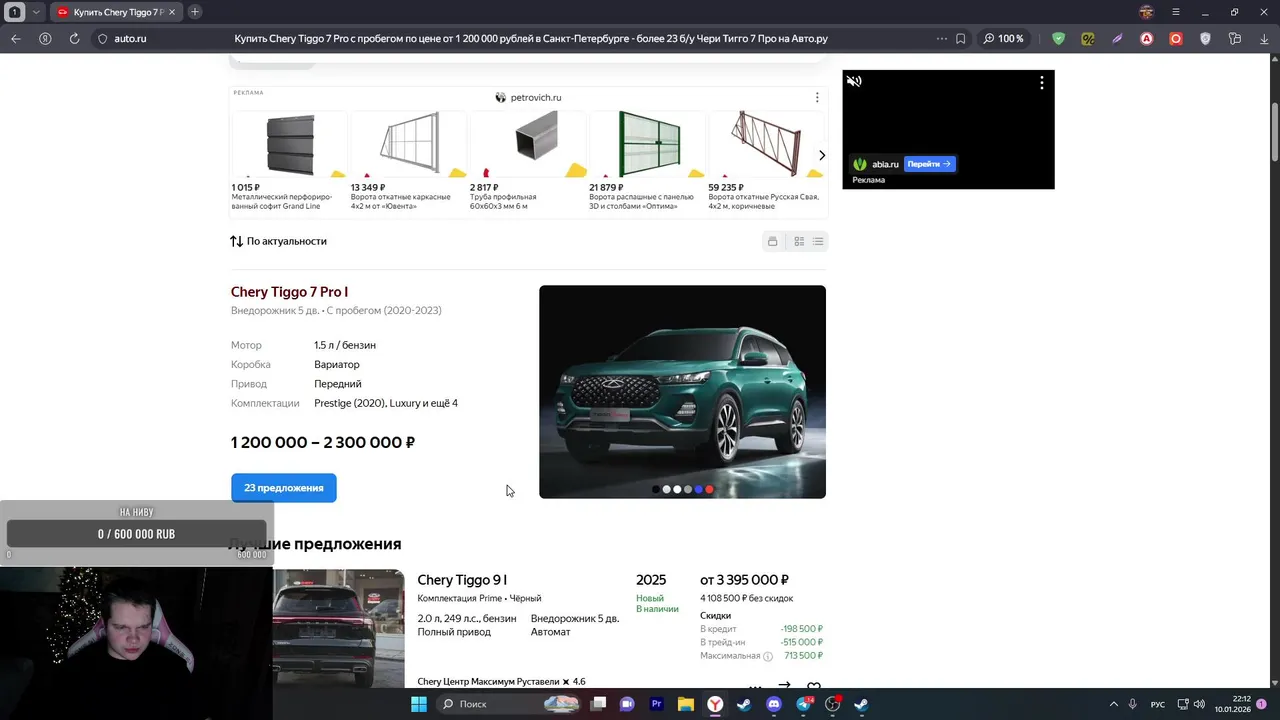Open the black Chery Tiggo 9 thumbnail
Screen dimensions: 1280x720
click(338, 628)
